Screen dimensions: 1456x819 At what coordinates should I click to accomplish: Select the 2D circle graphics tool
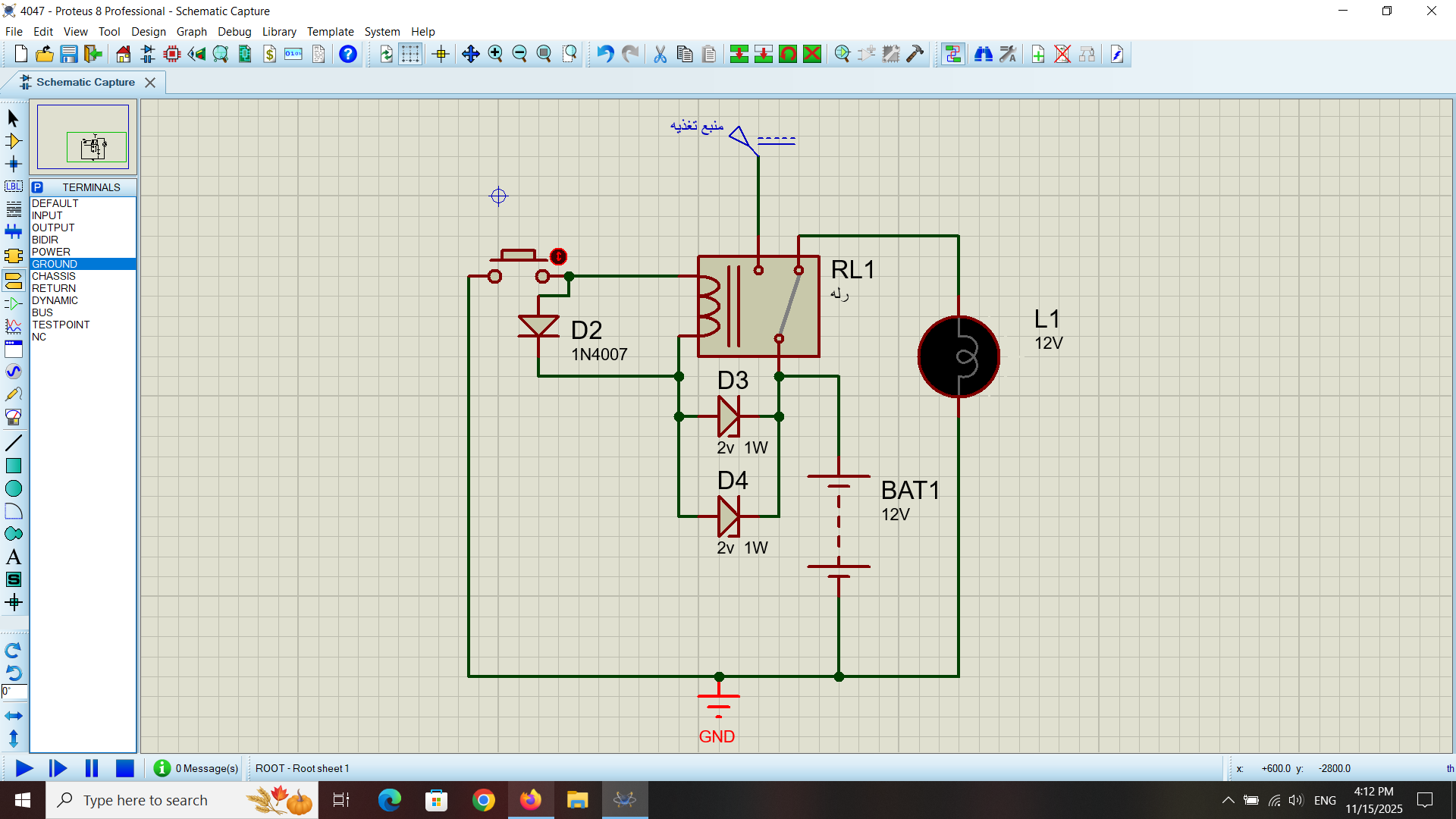pyautogui.click(x=13, y=488)
